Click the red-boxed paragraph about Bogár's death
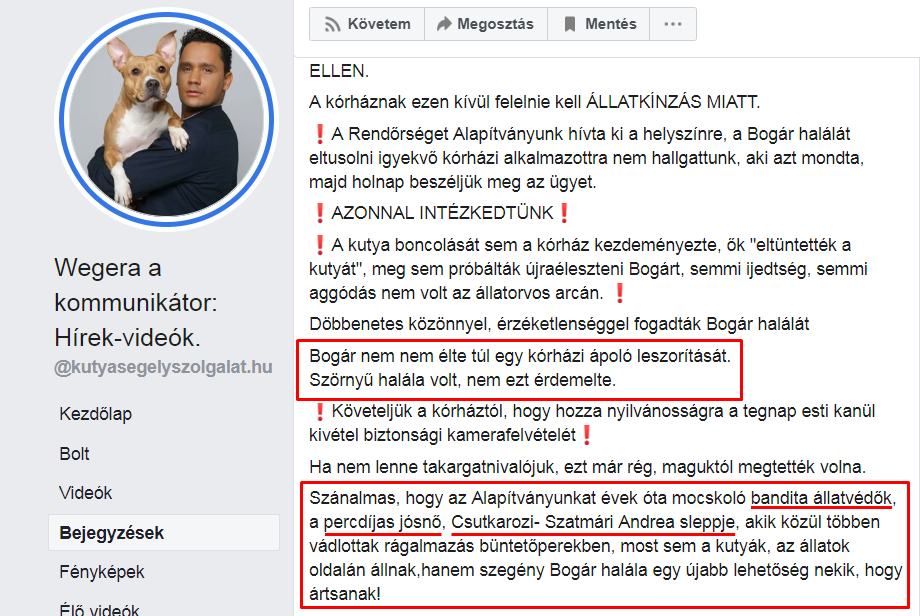Viewport: 920px width, 616px height. tap(520, 368)
